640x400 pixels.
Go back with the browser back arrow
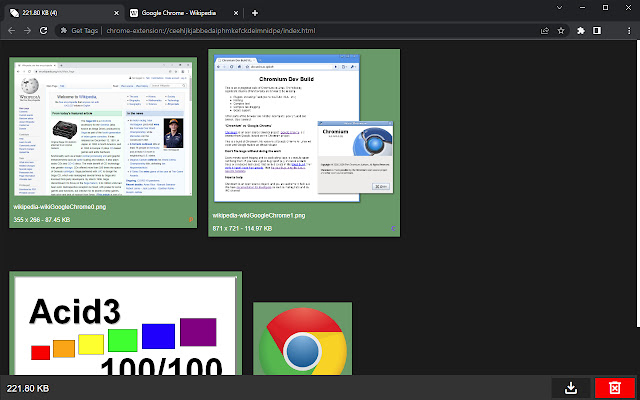(x=11, y=31)
